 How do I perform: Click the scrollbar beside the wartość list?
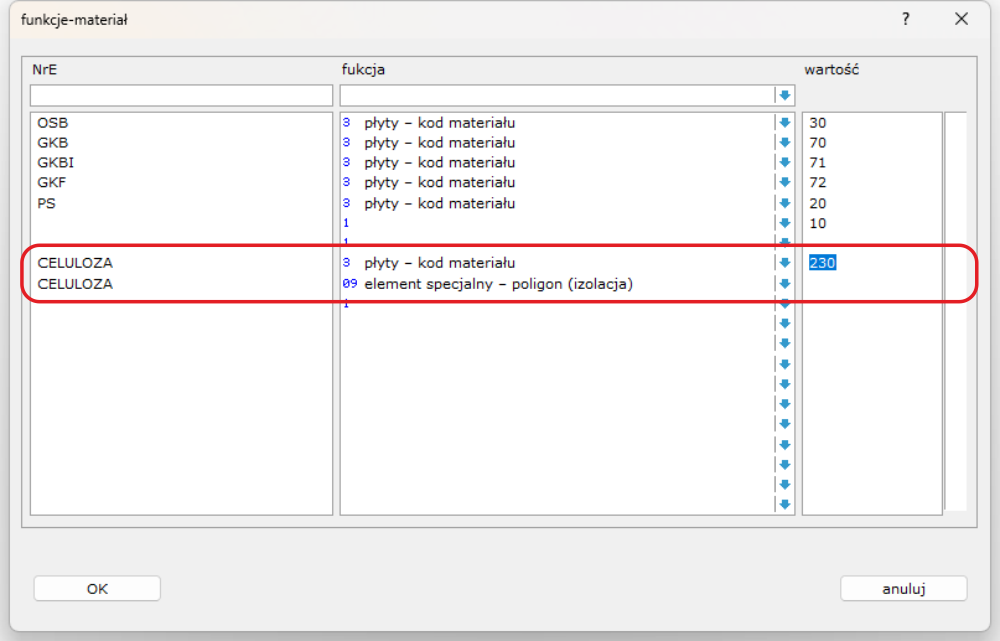pos(955,312)
